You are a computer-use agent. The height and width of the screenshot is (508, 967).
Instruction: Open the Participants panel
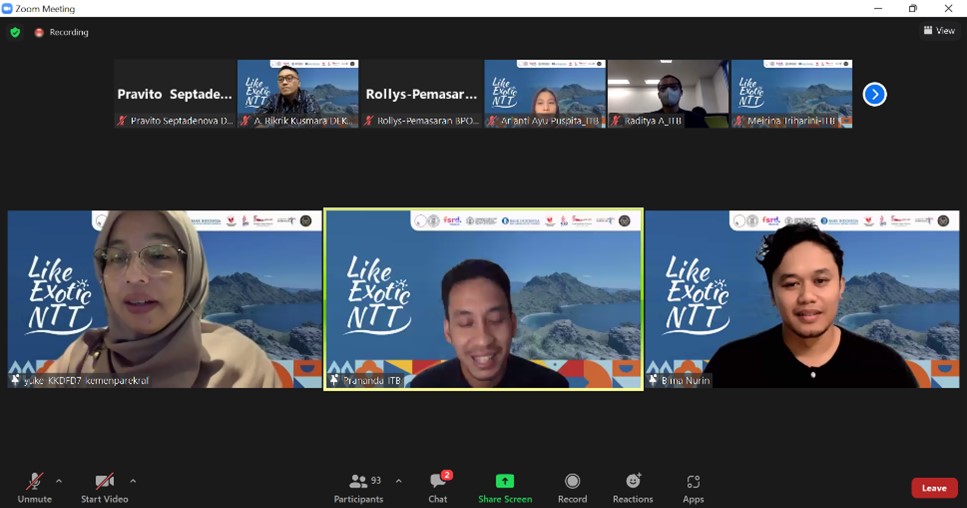(359, 488)
